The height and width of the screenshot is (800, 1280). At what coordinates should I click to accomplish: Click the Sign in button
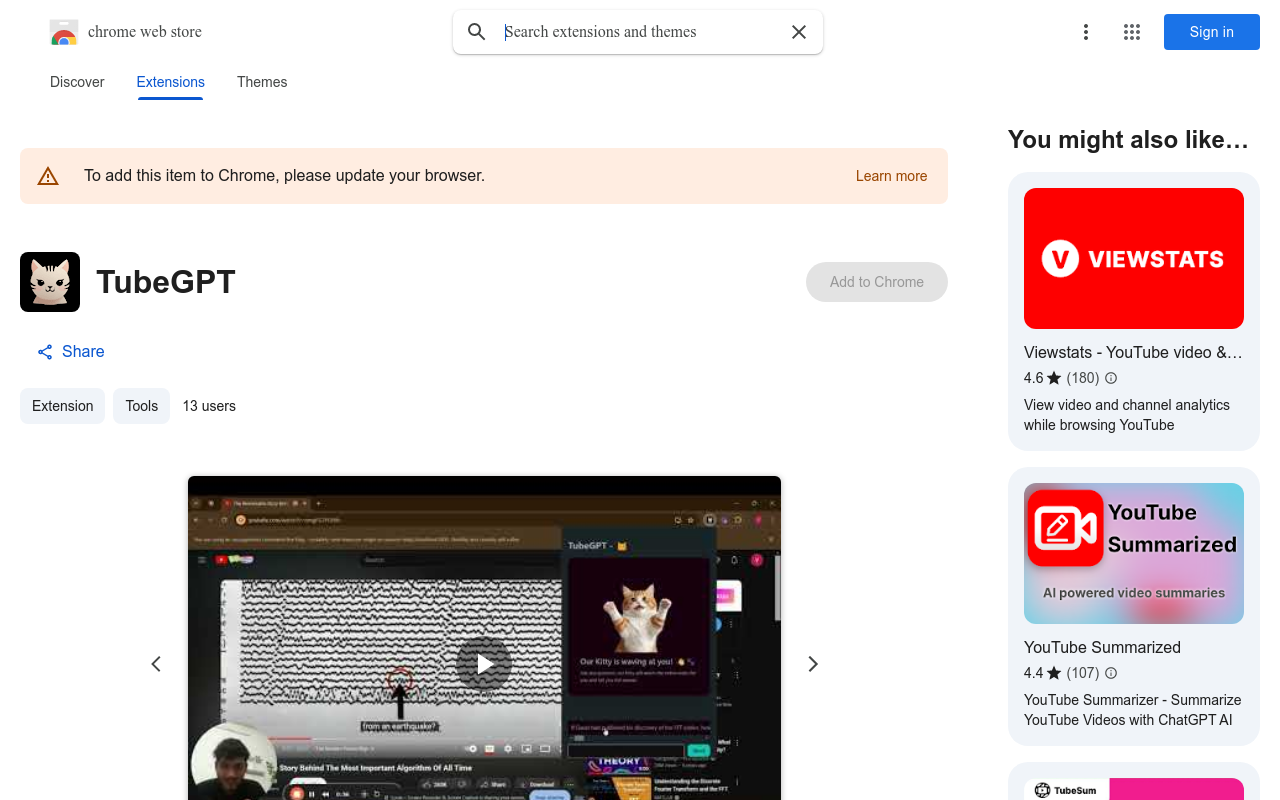(x=1212, y=32)
